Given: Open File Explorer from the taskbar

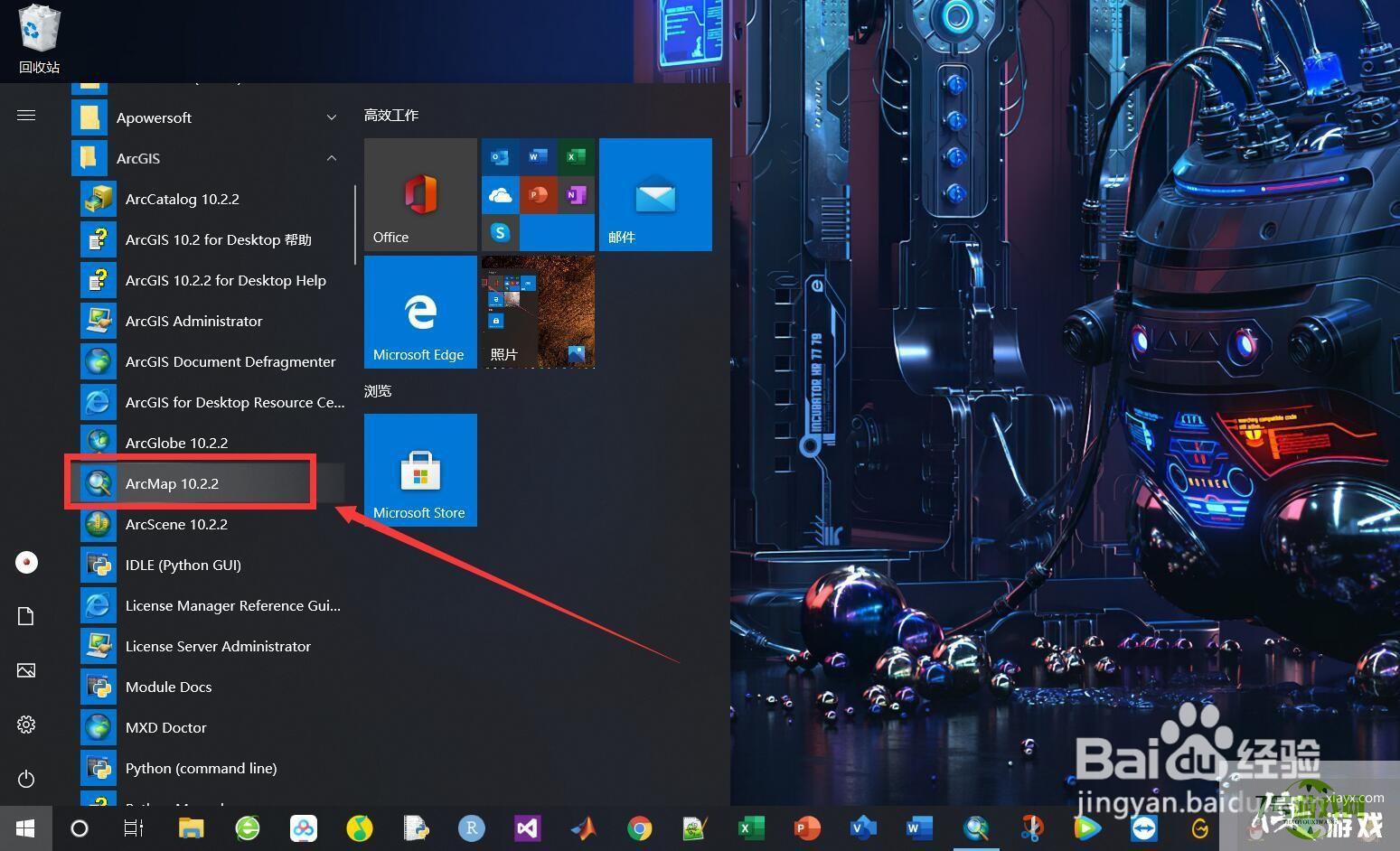Looking at the screenshot, I should 191,828.
